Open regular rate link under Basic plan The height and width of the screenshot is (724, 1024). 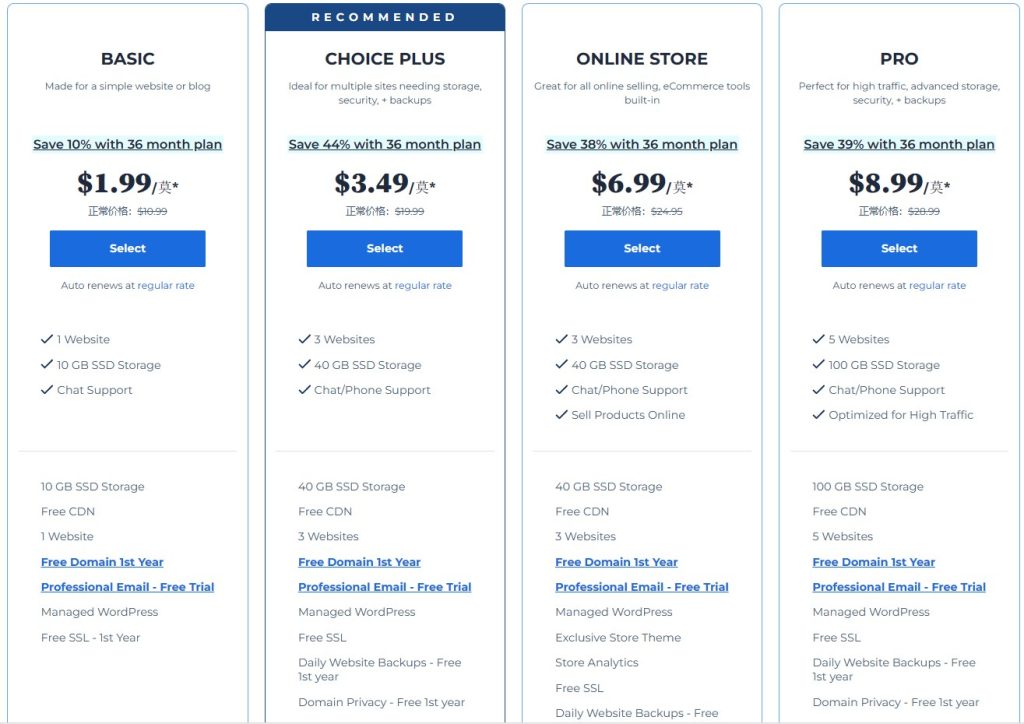click(x=166, y=286)
